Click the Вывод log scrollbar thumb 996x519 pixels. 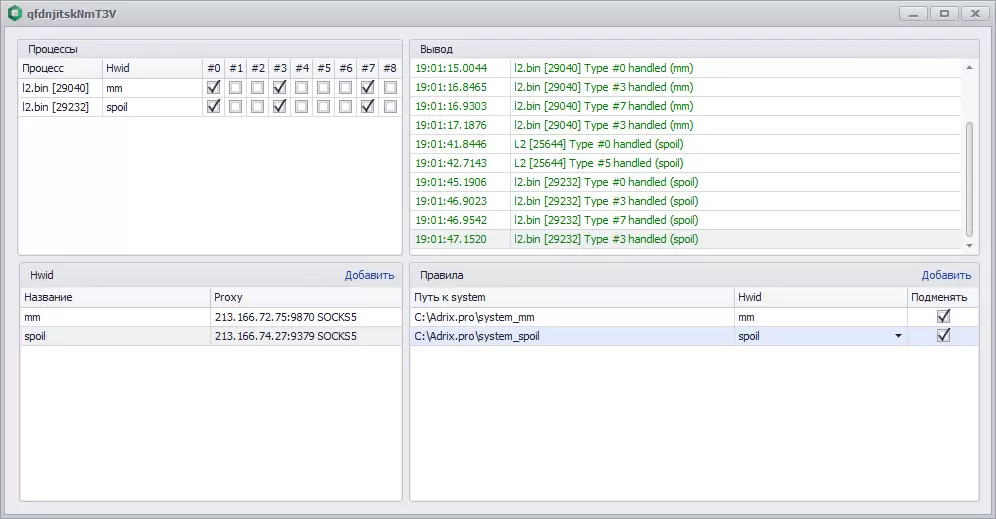point(969,179)
